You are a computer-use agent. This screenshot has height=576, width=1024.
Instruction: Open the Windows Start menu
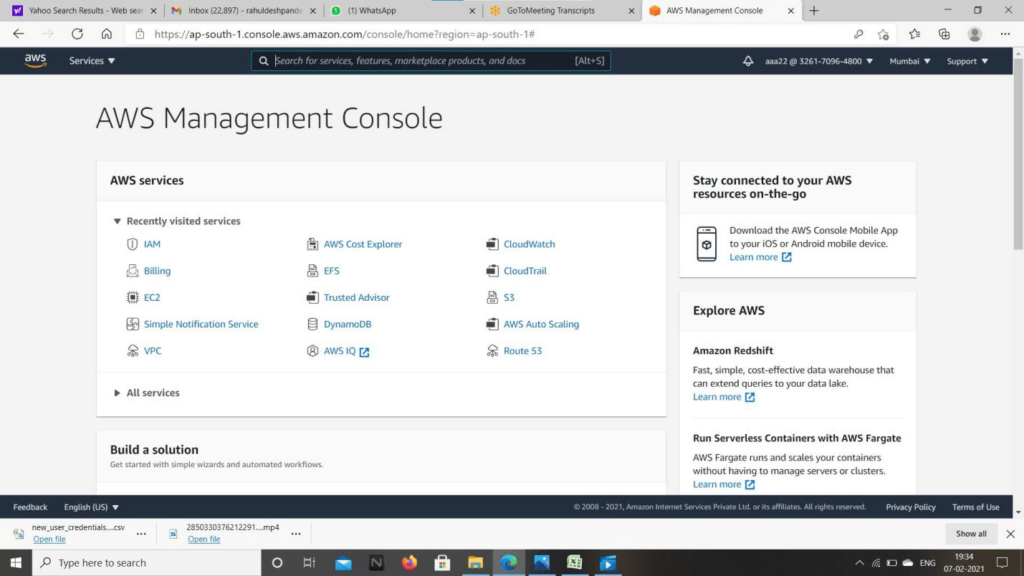click(16, 562)
